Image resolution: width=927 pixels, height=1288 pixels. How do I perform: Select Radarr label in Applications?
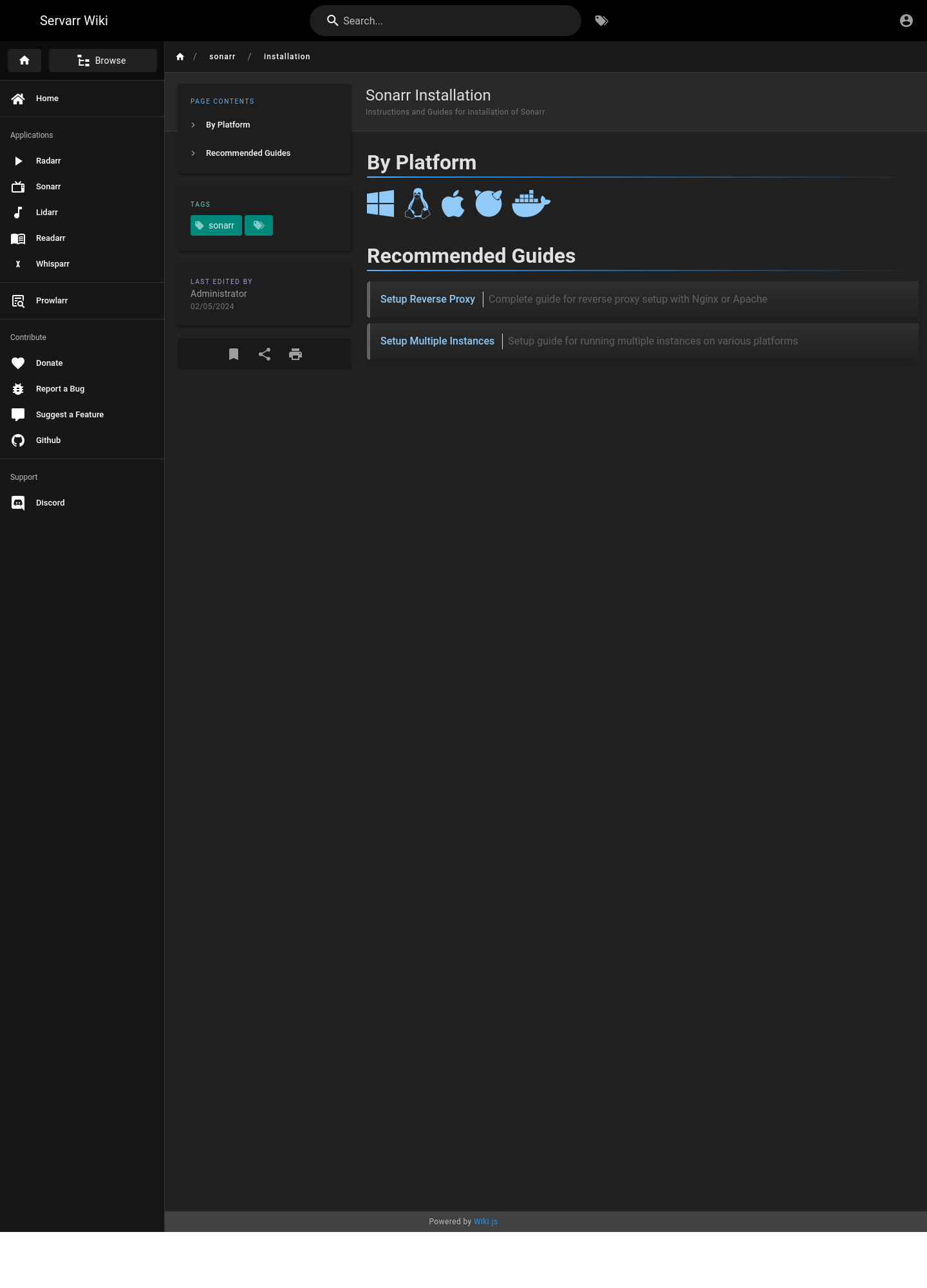(48, 161)
